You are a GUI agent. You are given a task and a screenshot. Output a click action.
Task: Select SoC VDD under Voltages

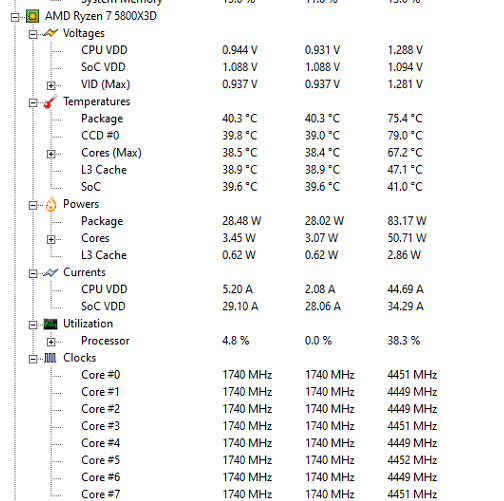103,67
